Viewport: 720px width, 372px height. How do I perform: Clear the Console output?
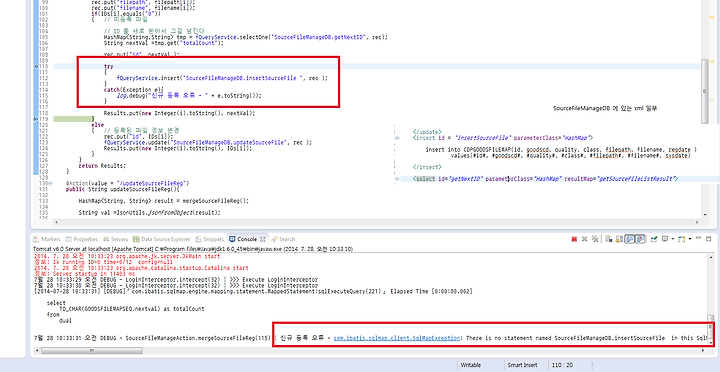[x=609, y=239]
